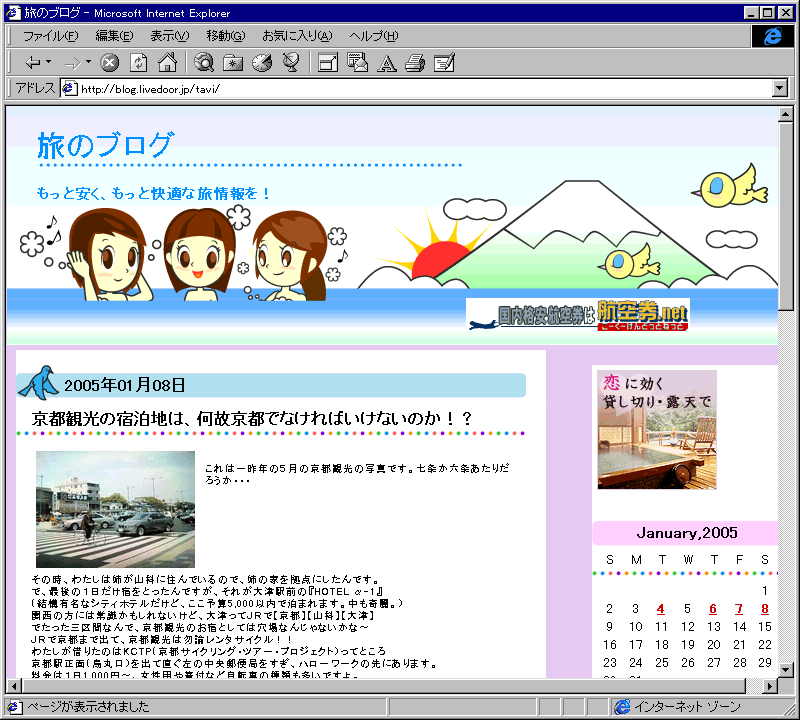This screenshot has width=800, height=720.
Task: Open the post titled 京都観光の宿泊地は
Action: click(x=252, y=419)
